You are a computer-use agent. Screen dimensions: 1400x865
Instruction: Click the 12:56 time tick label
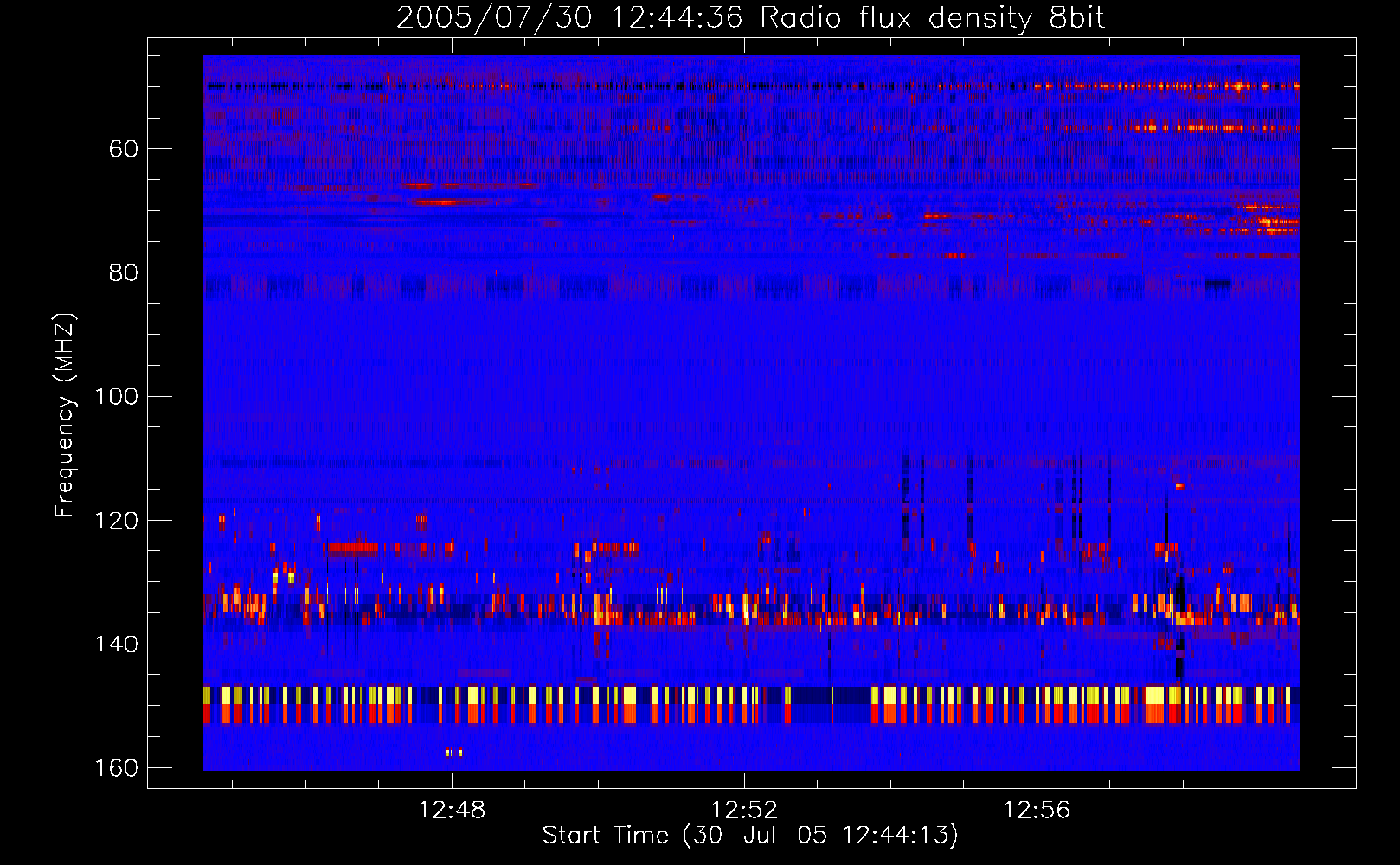1037,811
